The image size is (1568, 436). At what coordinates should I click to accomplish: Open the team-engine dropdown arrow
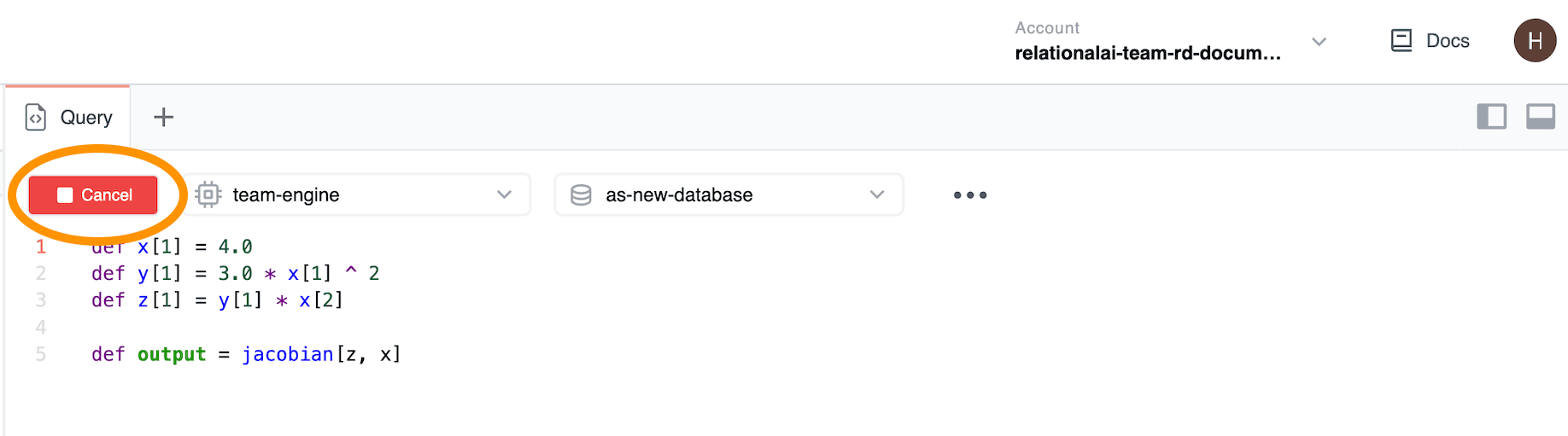pyautogui.click(x=504, y=195)
